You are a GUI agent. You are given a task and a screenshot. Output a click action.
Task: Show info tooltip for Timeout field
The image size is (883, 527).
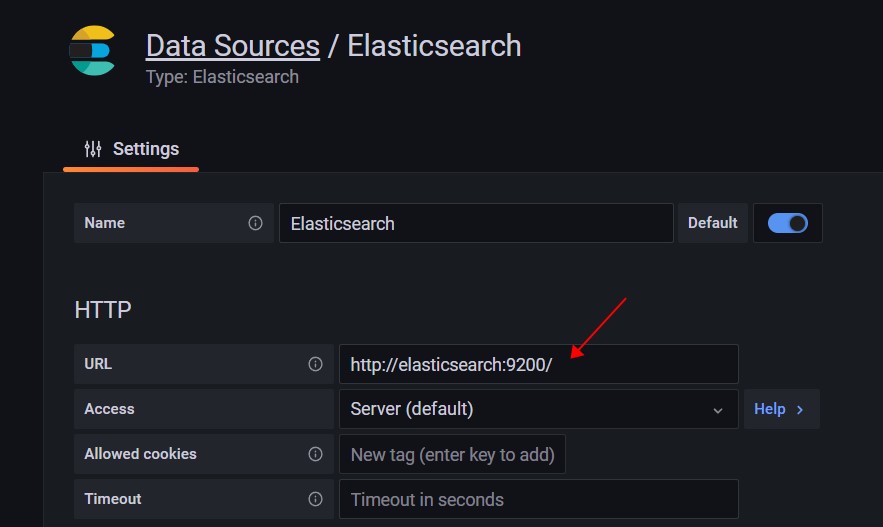[x=315, y=499]
